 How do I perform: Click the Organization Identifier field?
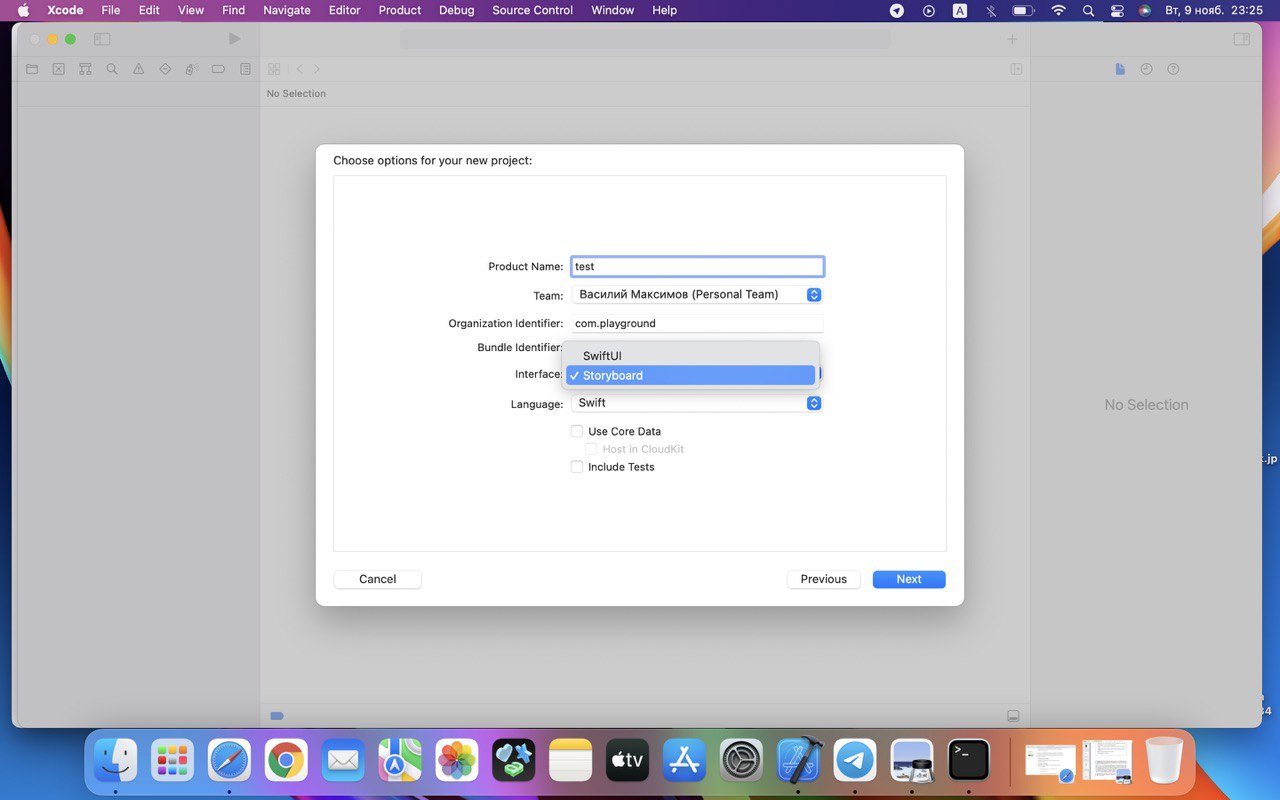(x=697, y=324)
